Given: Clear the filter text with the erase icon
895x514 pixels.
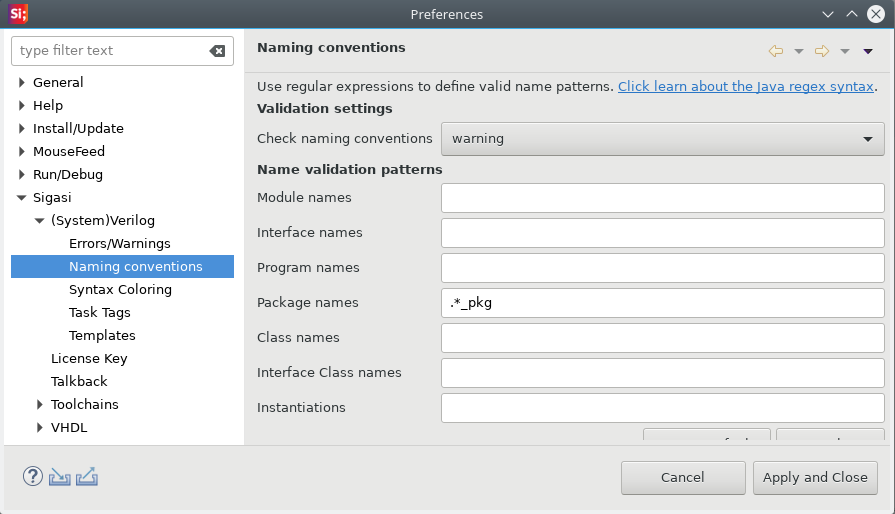Looking at the screenshot, I should point(217,51).
